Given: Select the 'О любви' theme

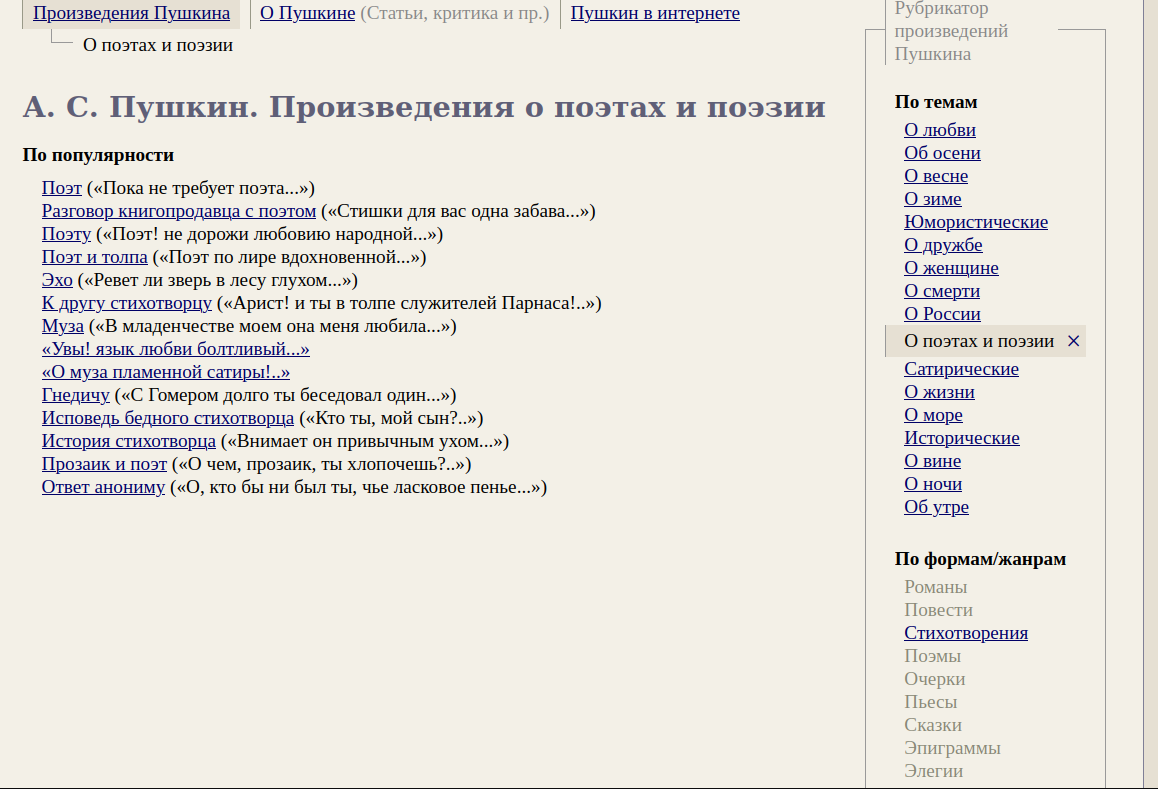Looking at the screenshot, I should point(939,130).
